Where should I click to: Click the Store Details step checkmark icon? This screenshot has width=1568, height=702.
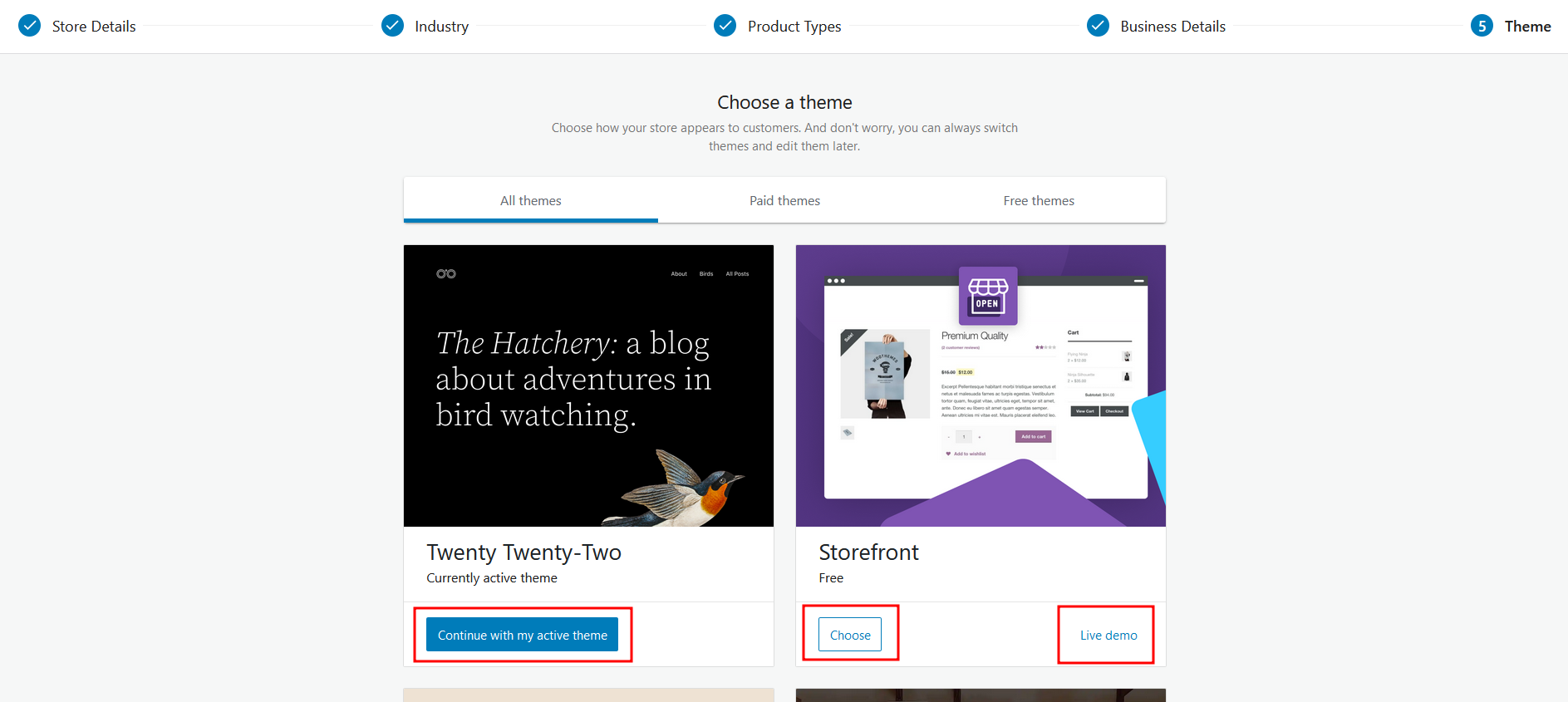30,26
